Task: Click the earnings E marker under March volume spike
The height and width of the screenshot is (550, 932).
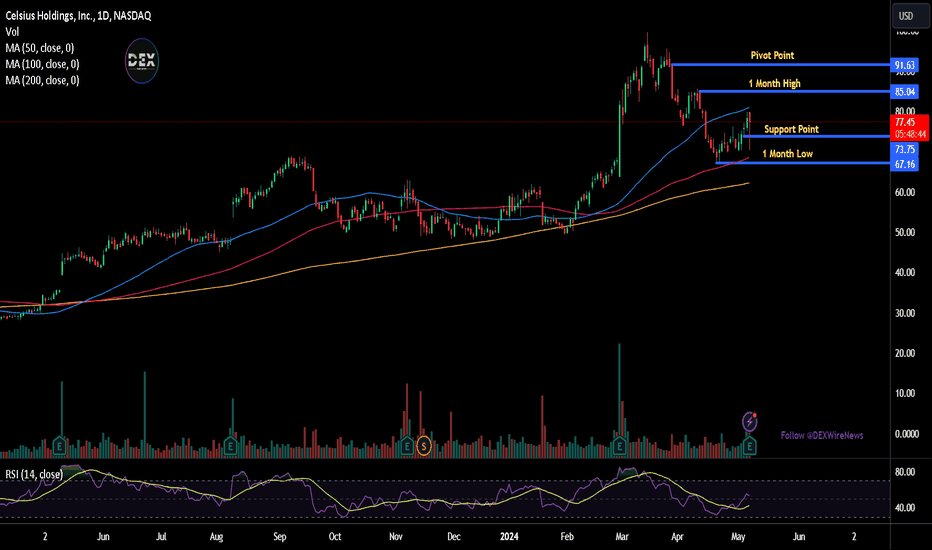Action: [x=619, y=445]
